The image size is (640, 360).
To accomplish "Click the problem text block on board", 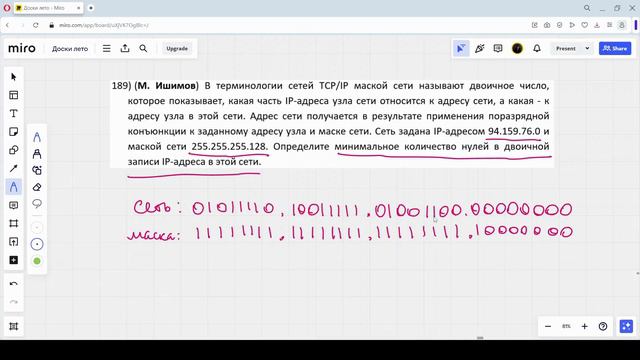I will [331, 124].
